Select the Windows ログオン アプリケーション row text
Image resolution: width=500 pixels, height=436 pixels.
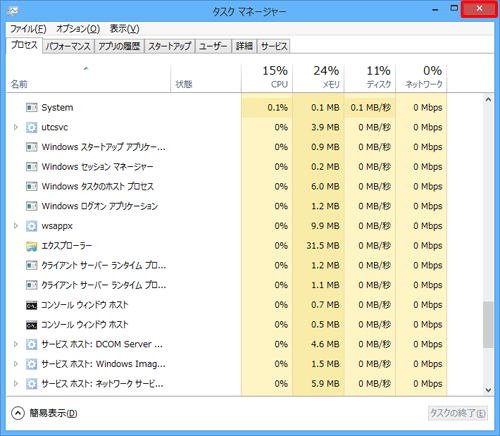click(100, 206)
